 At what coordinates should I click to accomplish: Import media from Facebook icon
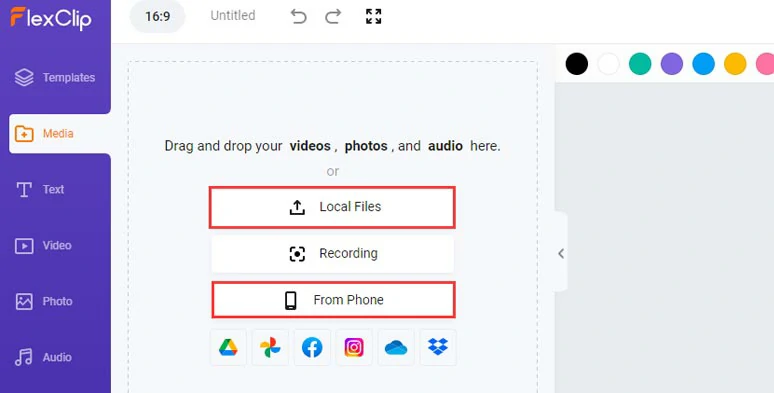point(312,348)
